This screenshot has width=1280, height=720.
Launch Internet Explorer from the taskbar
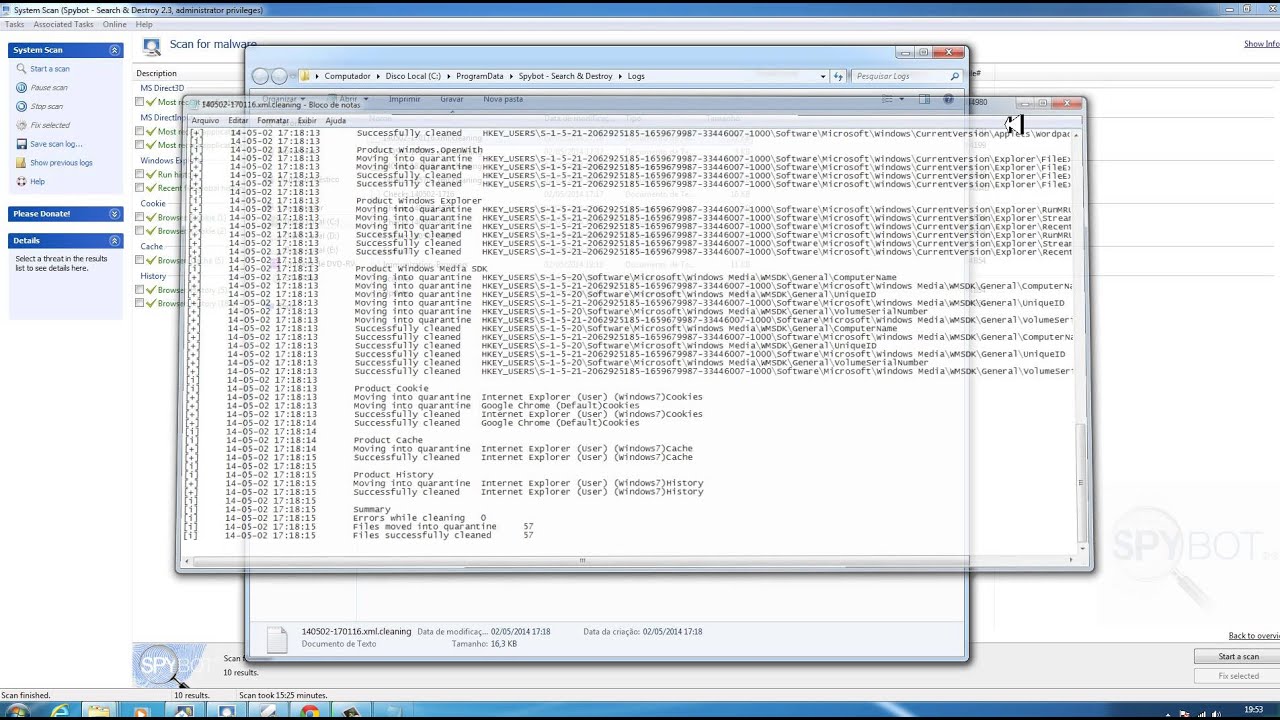(x=60, y=711)
